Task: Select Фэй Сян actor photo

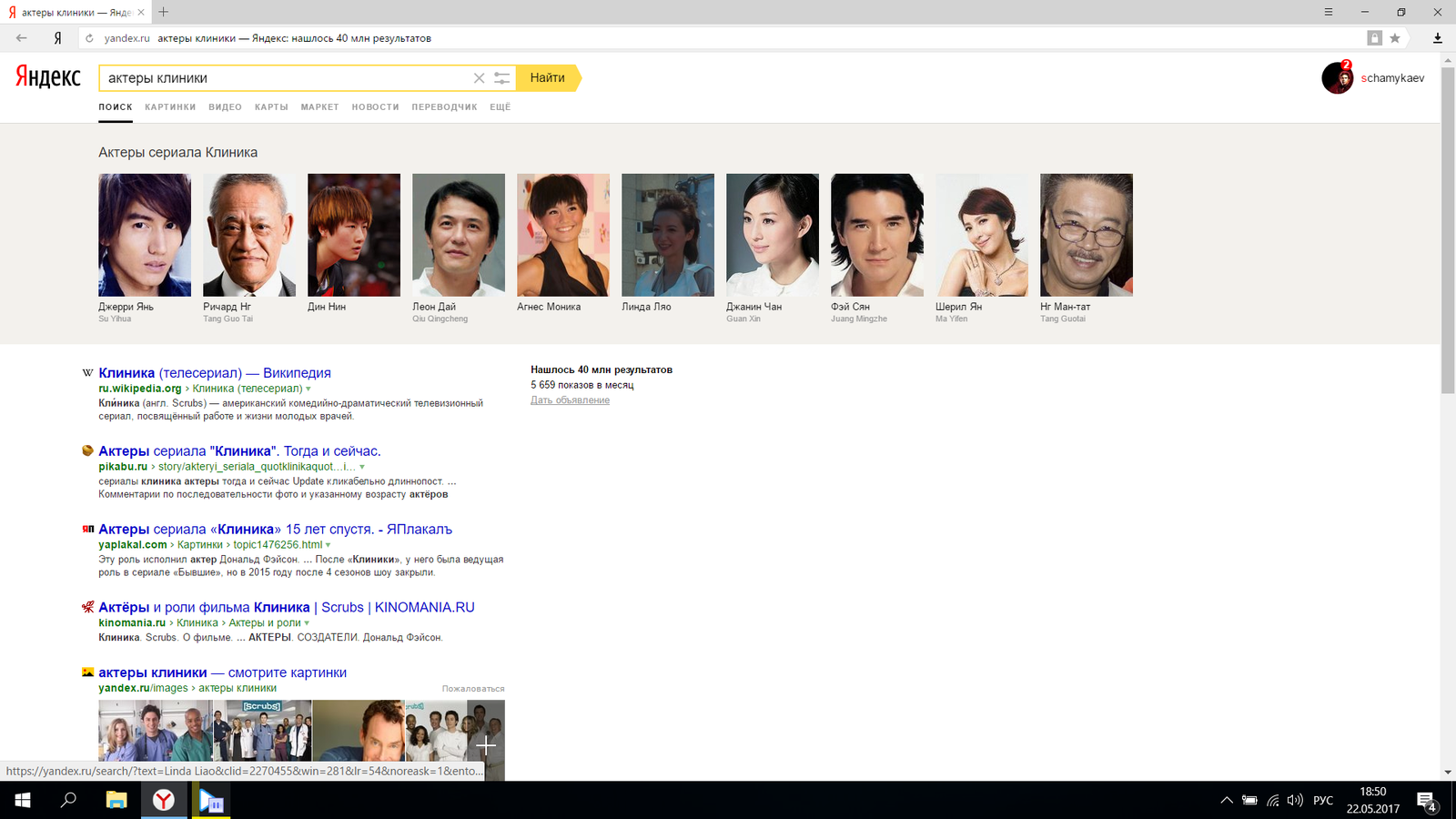Action: 877,235
